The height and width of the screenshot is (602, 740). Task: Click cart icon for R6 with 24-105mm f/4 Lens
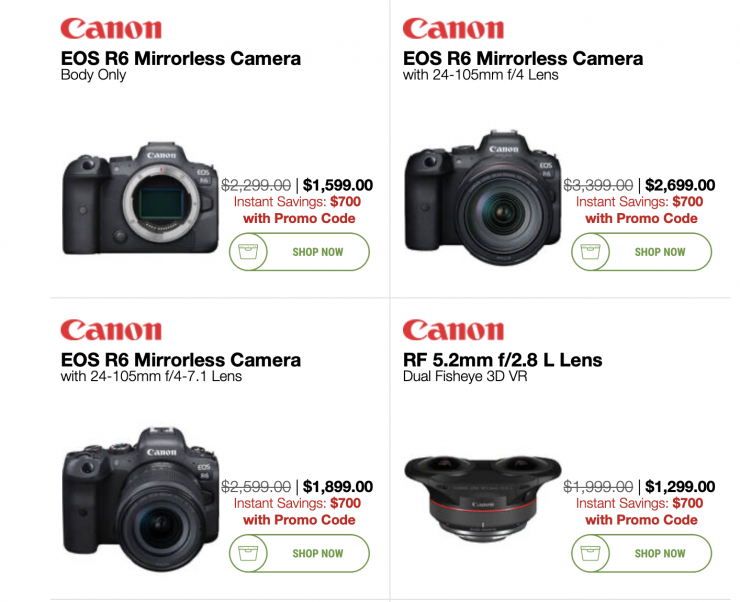point(590,251)
